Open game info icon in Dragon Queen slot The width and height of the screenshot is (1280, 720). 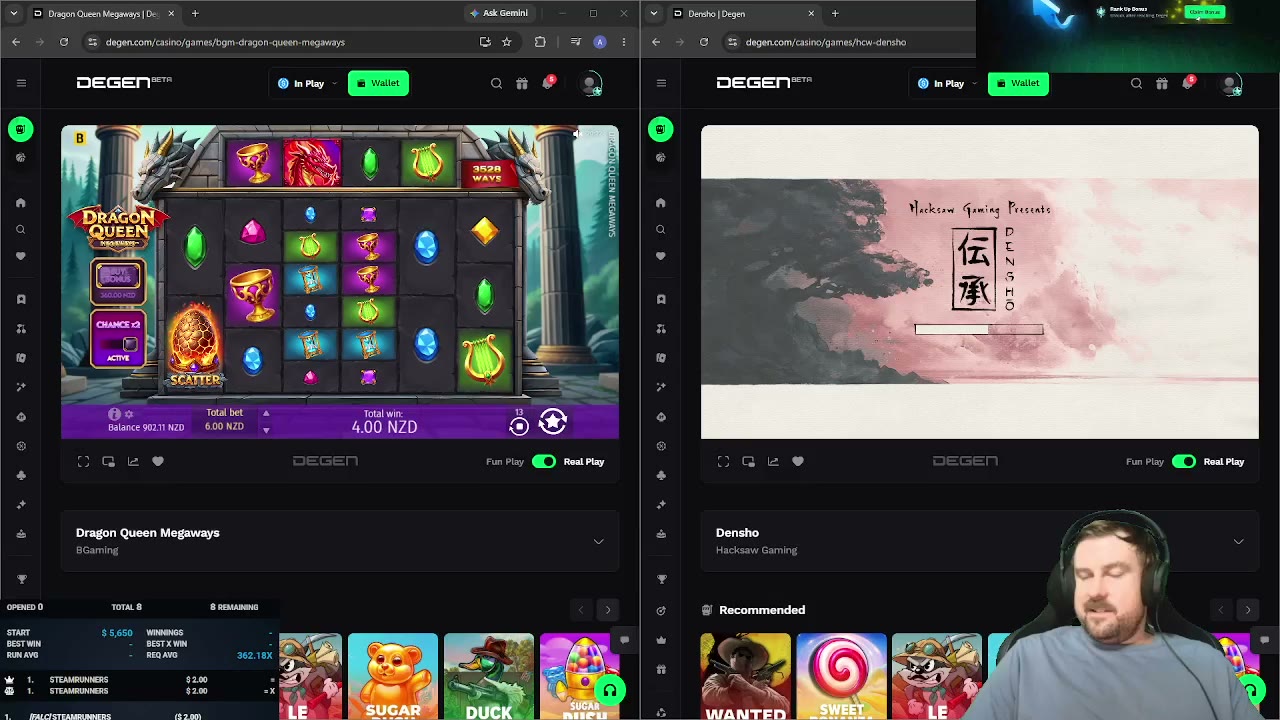114,414
